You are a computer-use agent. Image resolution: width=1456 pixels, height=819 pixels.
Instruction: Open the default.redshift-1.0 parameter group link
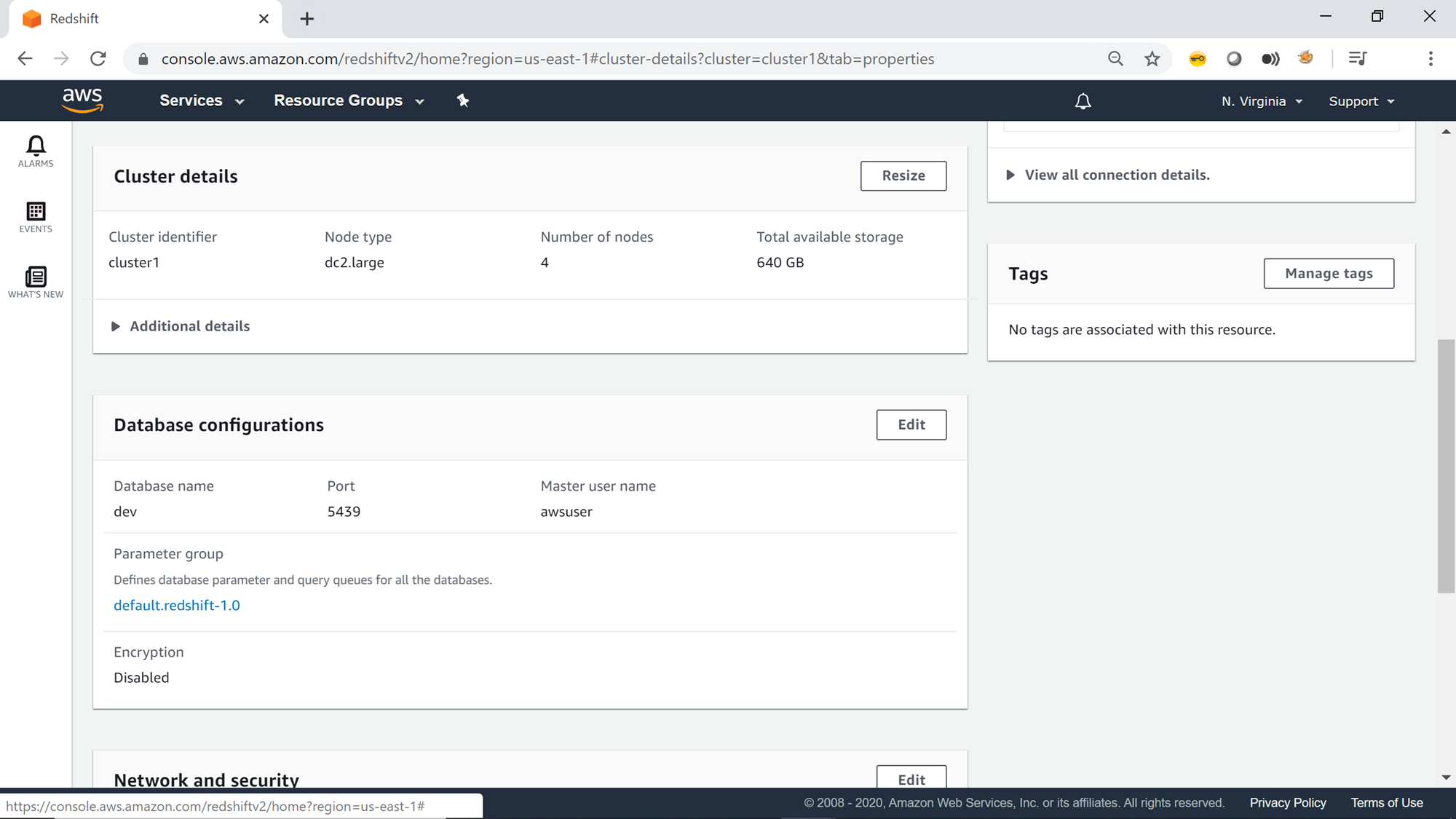pyautogui.click(x=177, y=605)
